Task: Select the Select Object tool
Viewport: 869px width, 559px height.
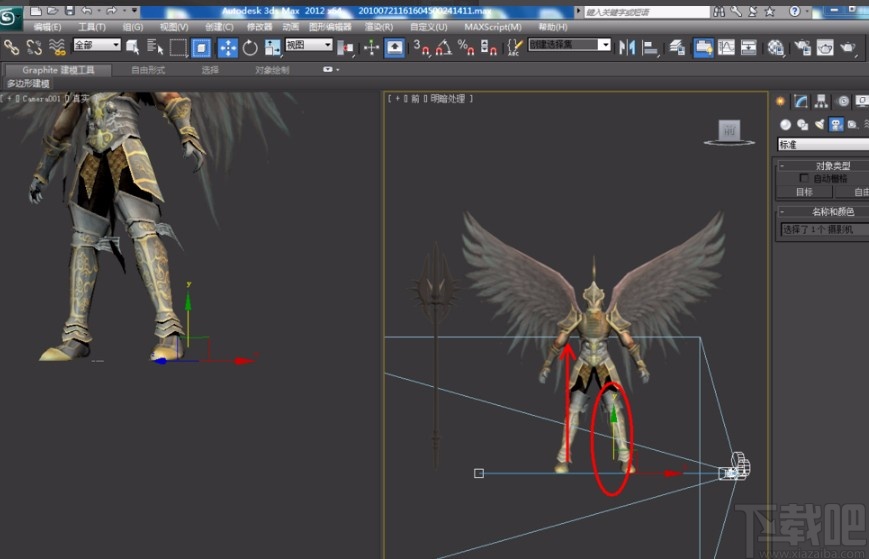Action: click(132, 48)
